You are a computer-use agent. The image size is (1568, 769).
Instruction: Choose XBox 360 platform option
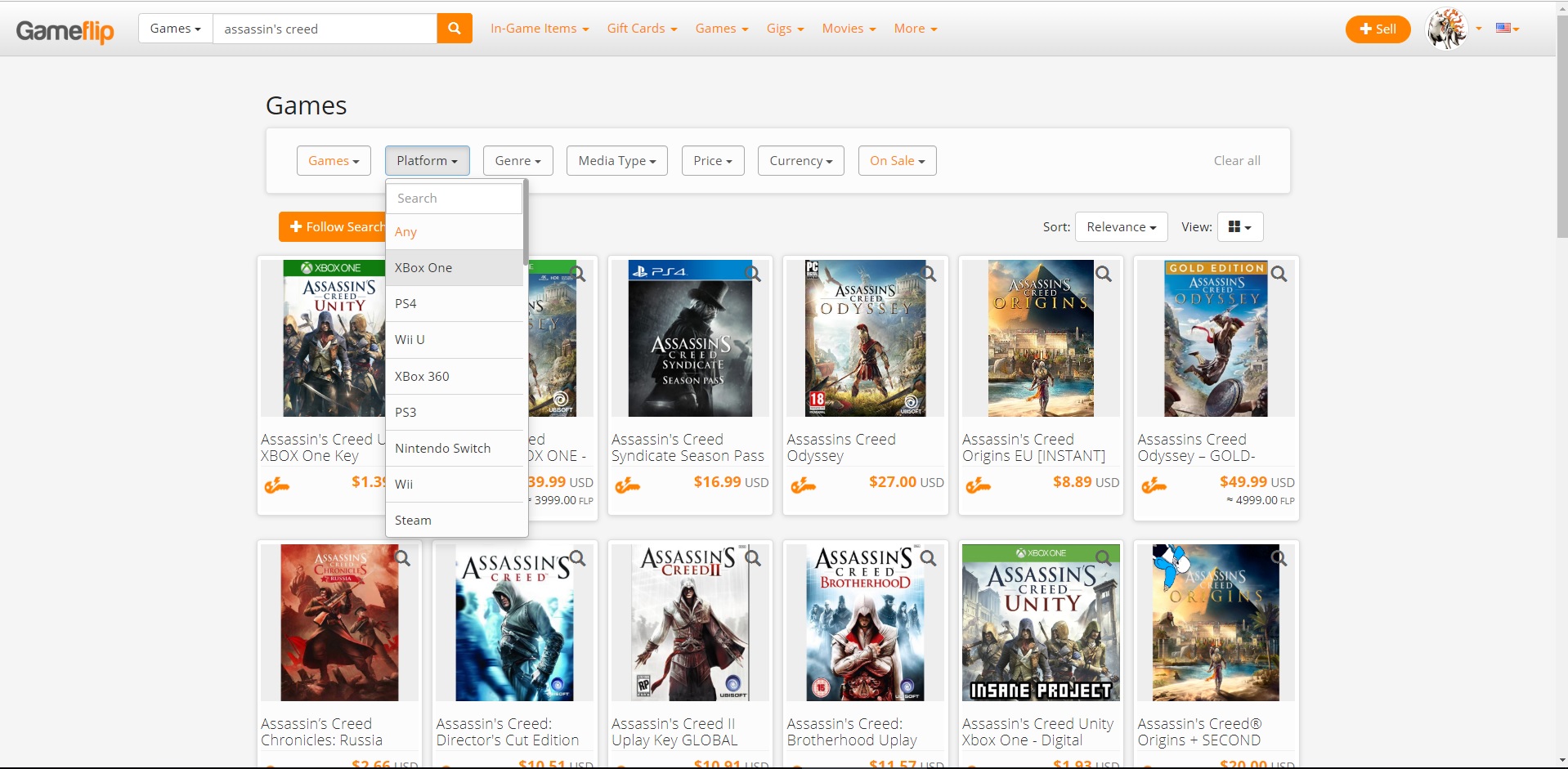pos(455,377)
